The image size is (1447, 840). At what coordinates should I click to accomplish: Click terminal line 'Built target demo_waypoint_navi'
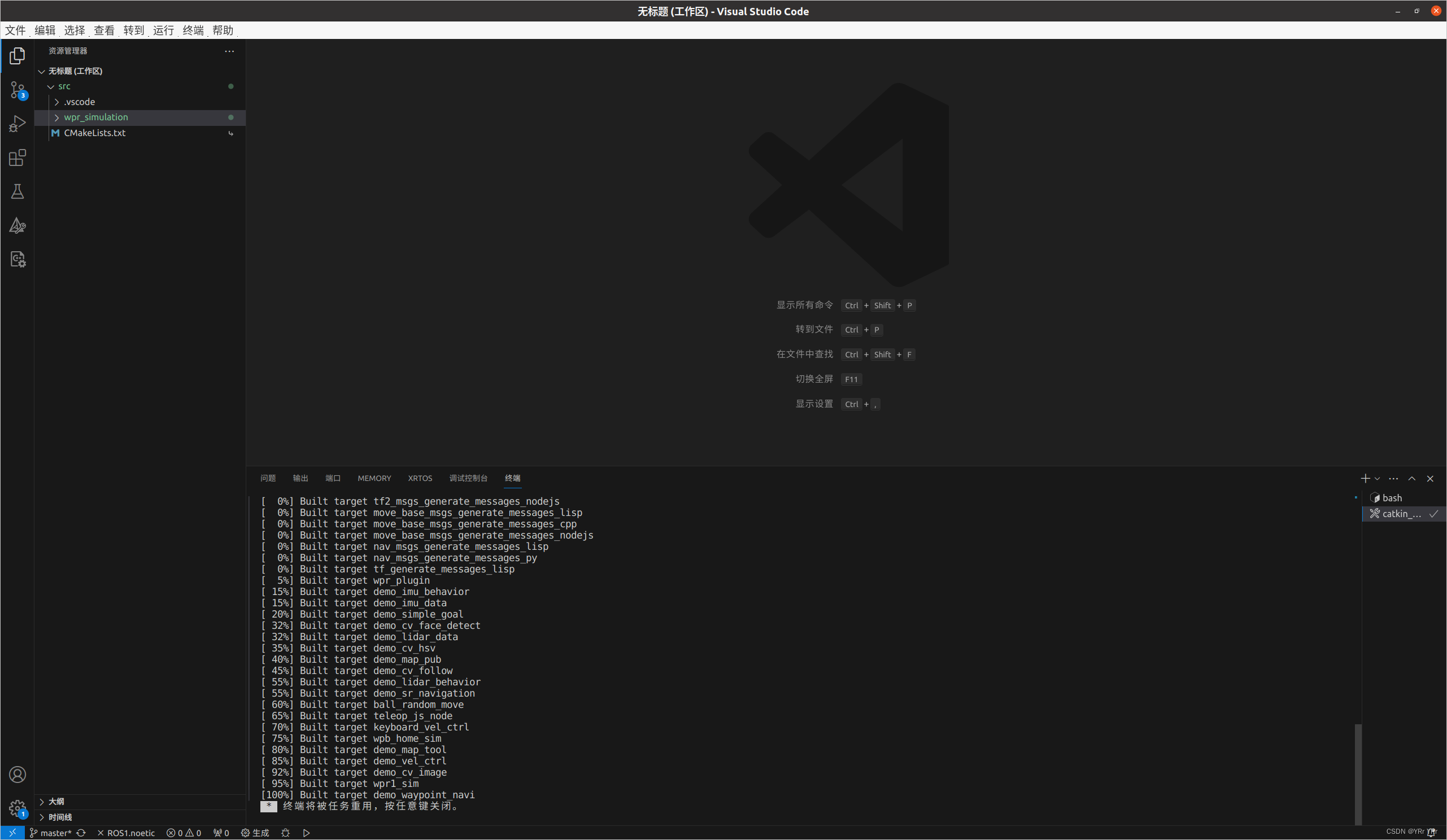tap(368, 795)
